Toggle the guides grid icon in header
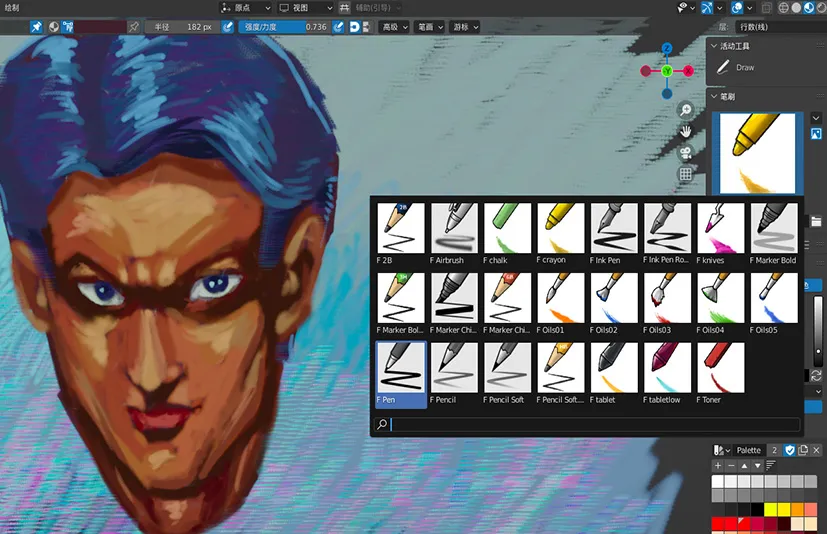 pyautogui.click(x=344, y=7)
